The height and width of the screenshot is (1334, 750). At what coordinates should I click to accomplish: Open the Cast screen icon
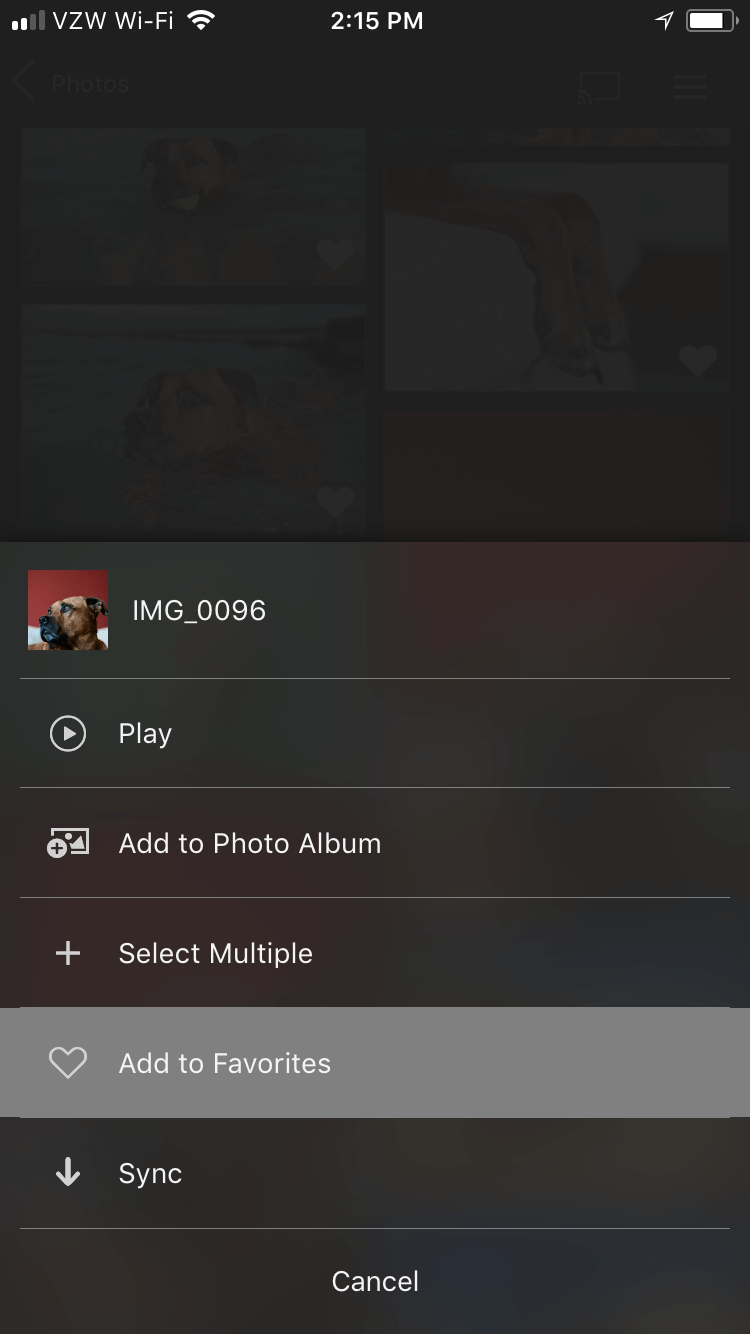coord(599,87)
